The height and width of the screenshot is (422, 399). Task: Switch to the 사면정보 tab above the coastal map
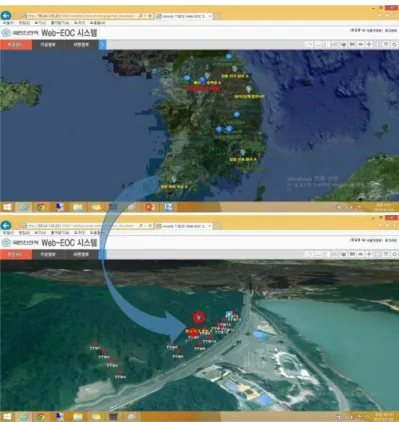point(81,254)
